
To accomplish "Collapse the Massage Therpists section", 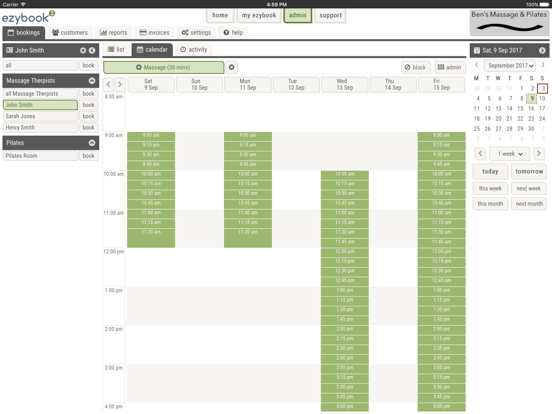I will 92,81.
